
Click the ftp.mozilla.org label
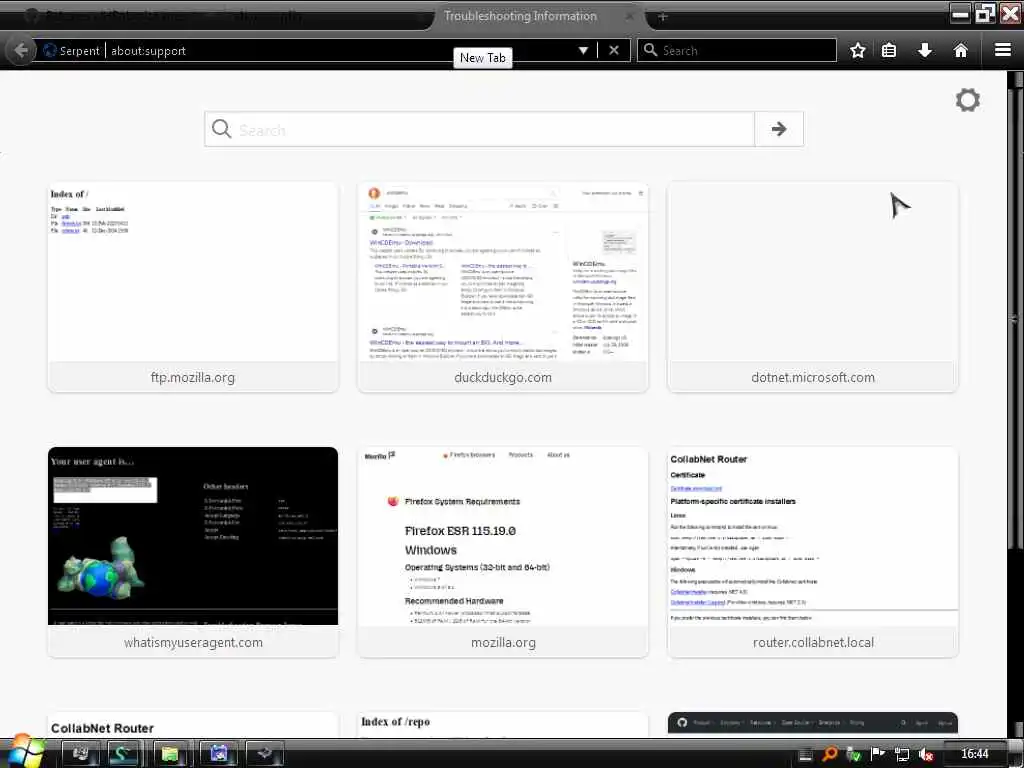[x=193, y=377]
